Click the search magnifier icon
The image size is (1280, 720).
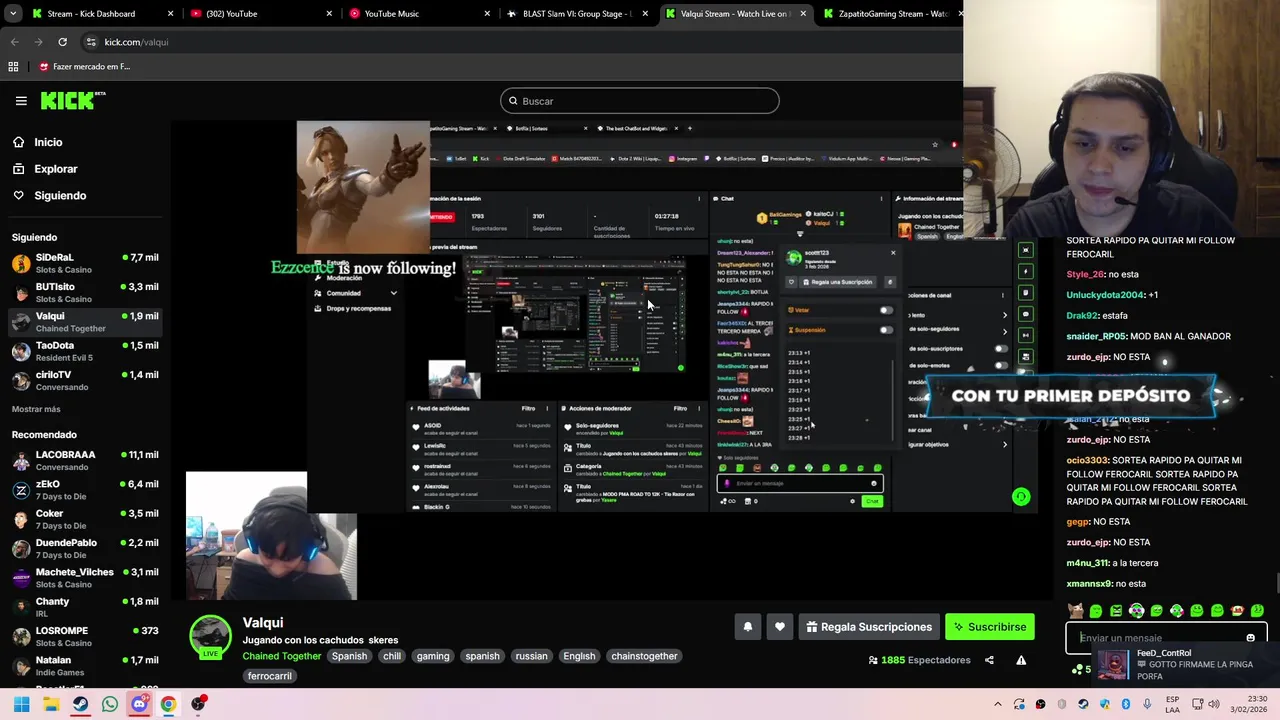point(513,101)
